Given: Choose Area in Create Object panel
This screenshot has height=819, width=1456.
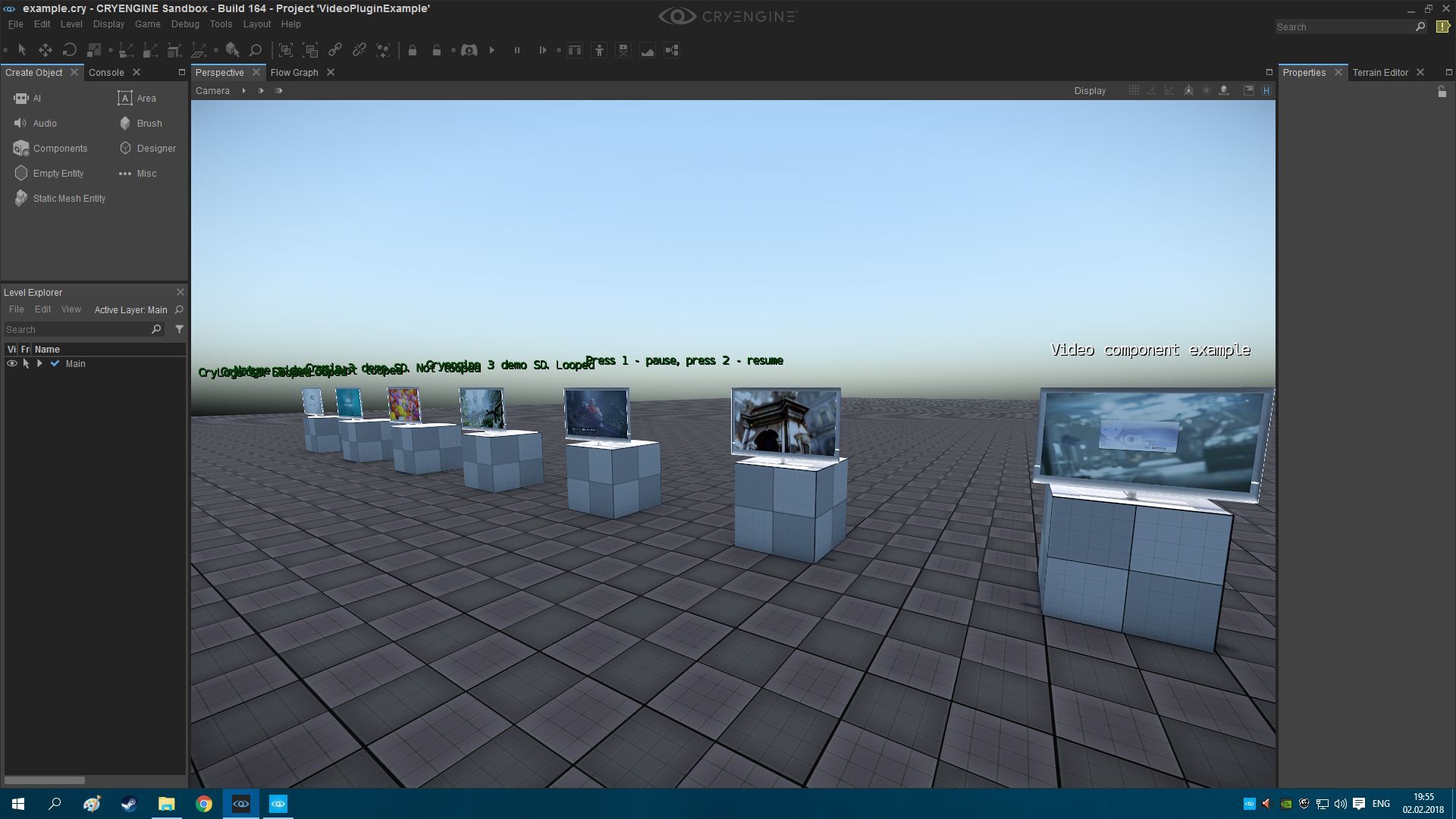Looking at the screenshot, I should pos(136,99).
